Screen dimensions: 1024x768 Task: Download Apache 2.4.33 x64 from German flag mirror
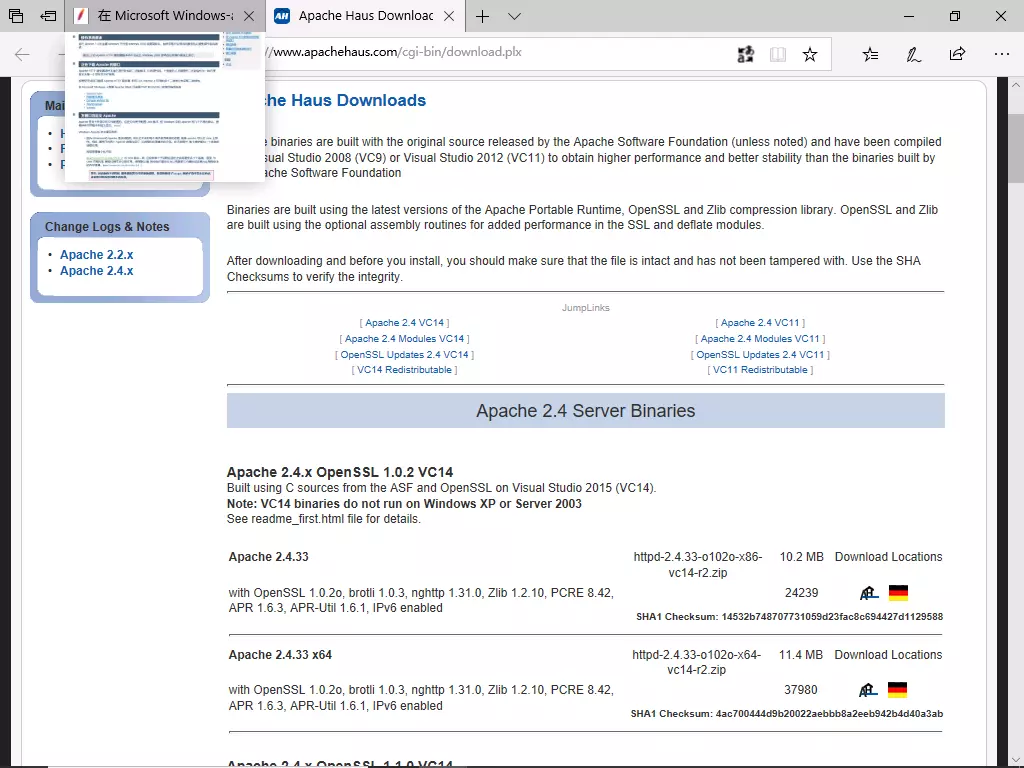point(898,690)
